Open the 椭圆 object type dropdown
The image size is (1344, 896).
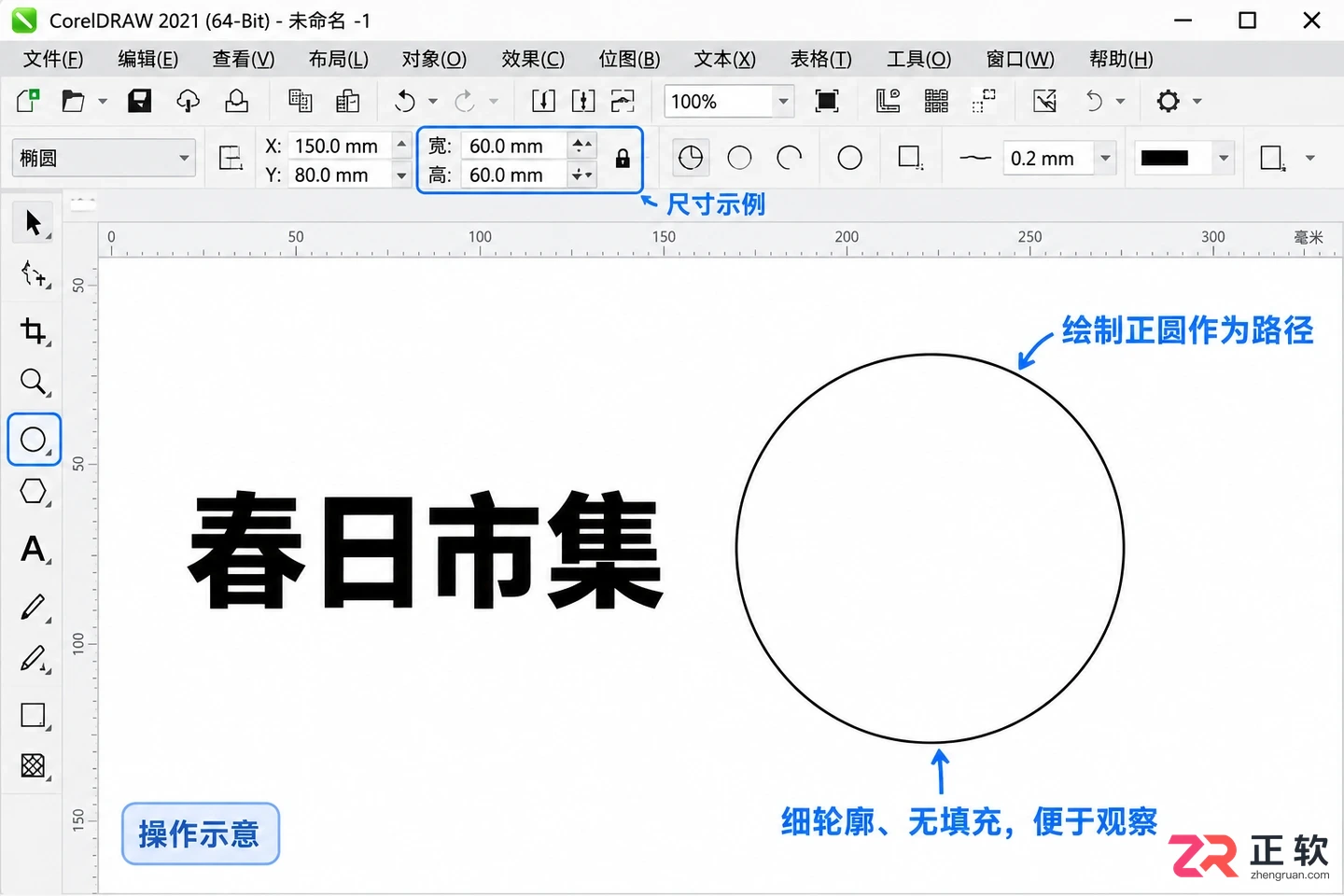coord(104,158)
